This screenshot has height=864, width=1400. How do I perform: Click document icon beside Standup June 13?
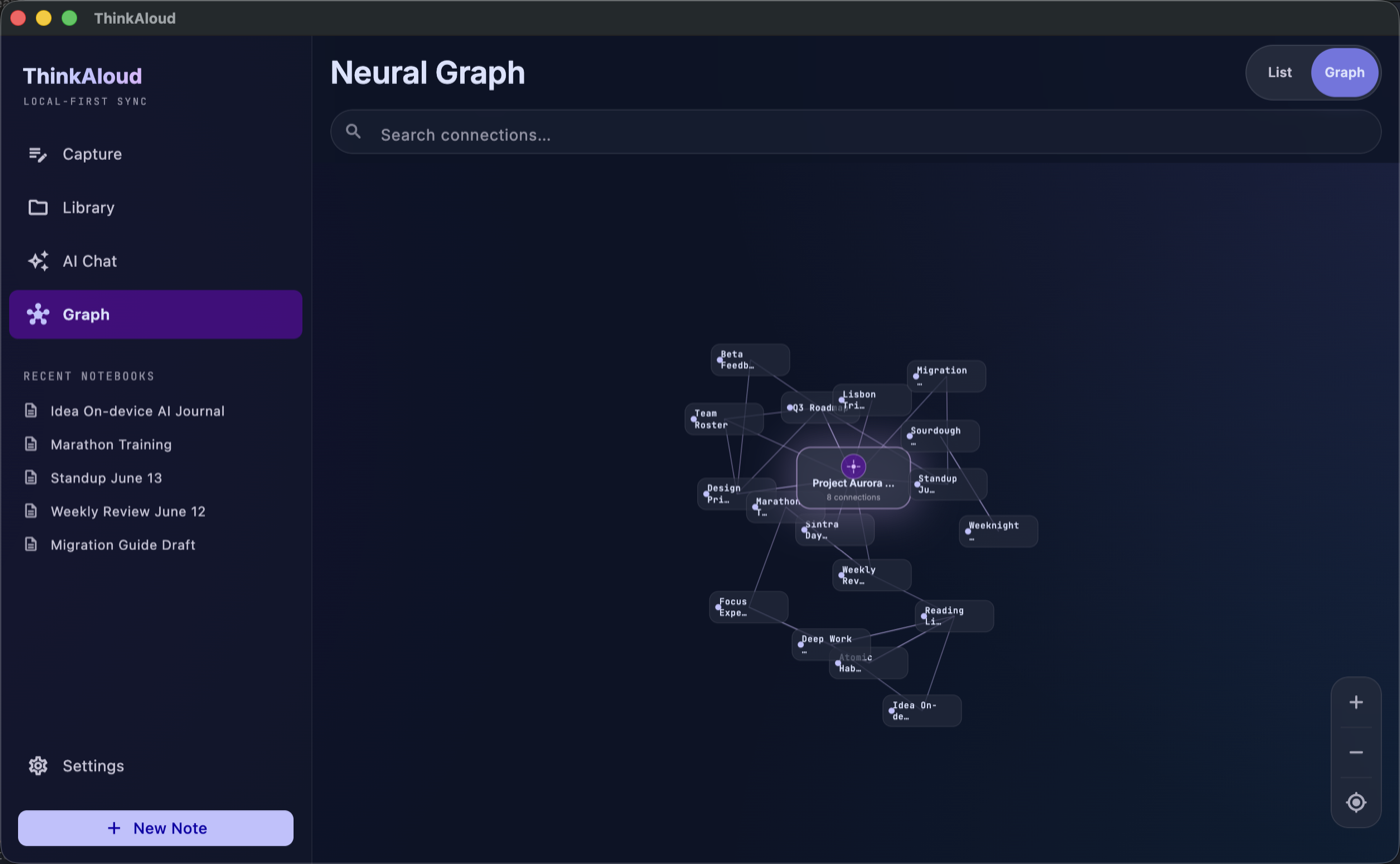(32, 478)
